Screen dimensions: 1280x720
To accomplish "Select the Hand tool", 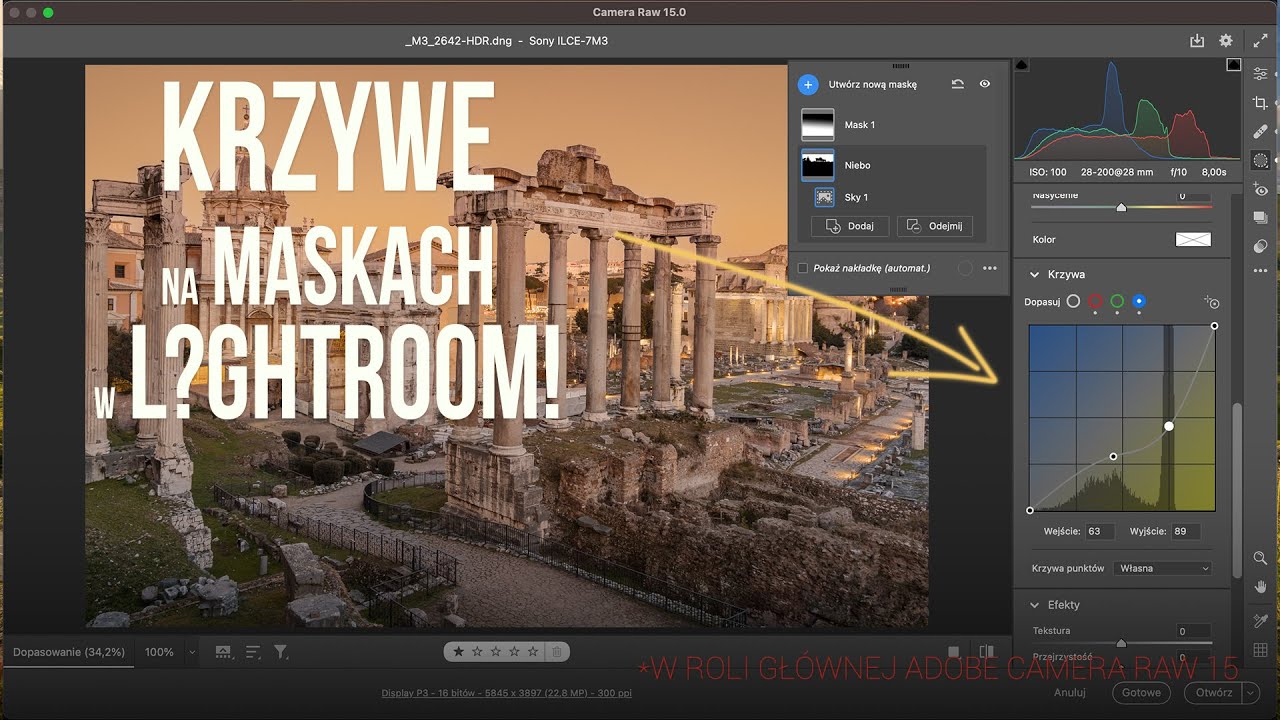I will 1260,586.
